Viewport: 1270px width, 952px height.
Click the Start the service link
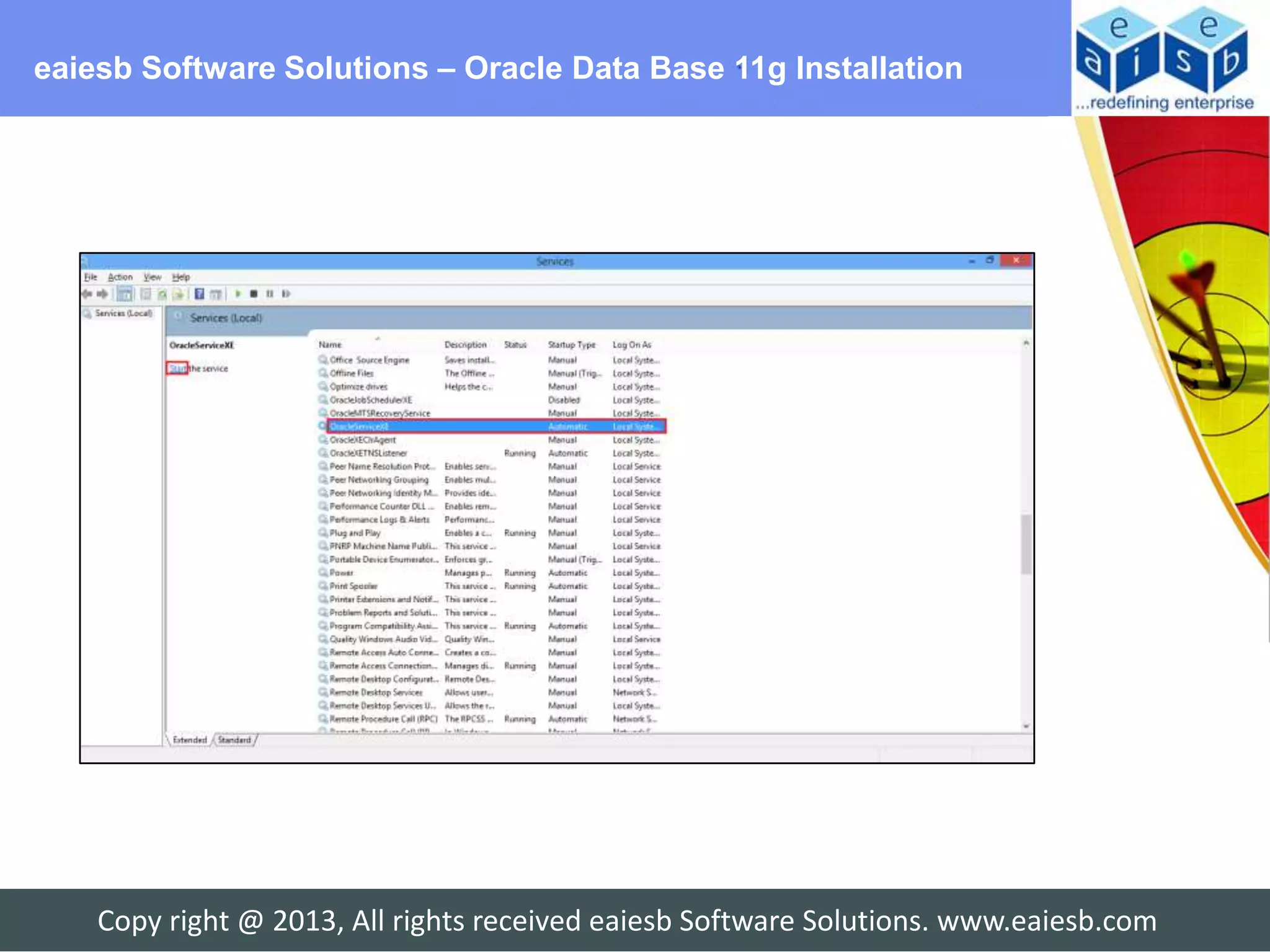tap(178, 368)
